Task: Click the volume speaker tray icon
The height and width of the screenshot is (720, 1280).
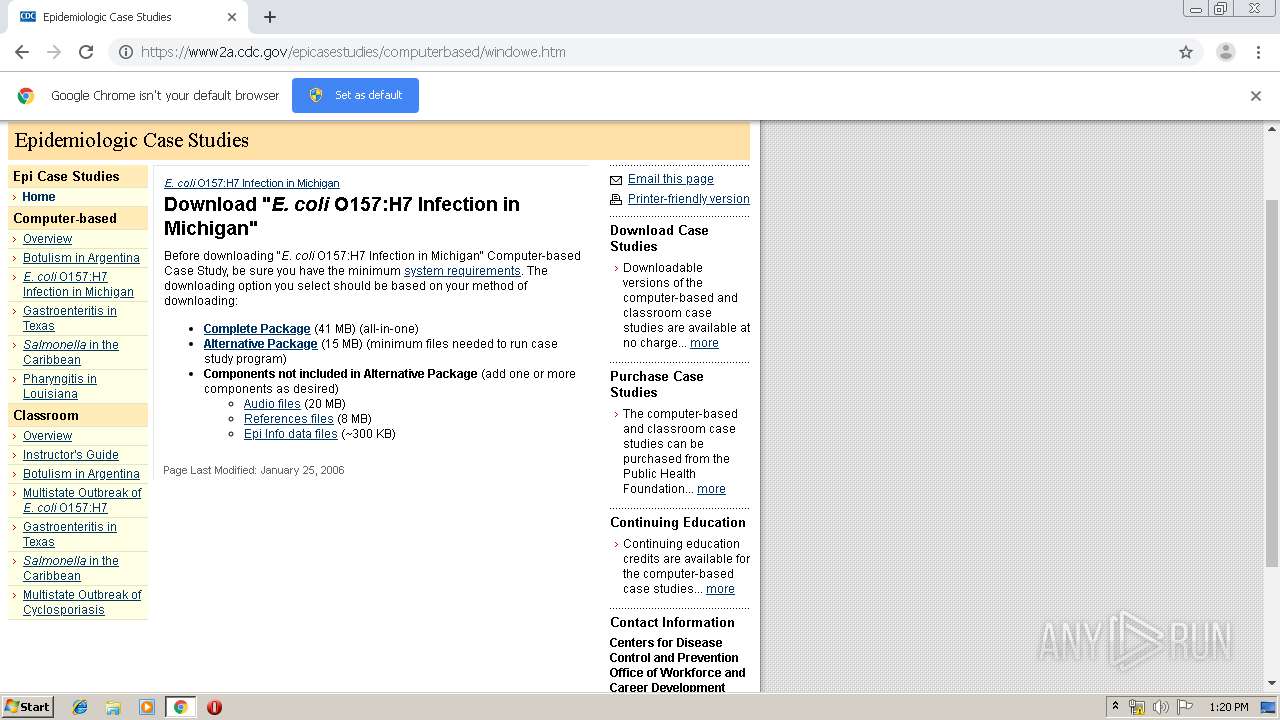Action: tap(1160, 707)
